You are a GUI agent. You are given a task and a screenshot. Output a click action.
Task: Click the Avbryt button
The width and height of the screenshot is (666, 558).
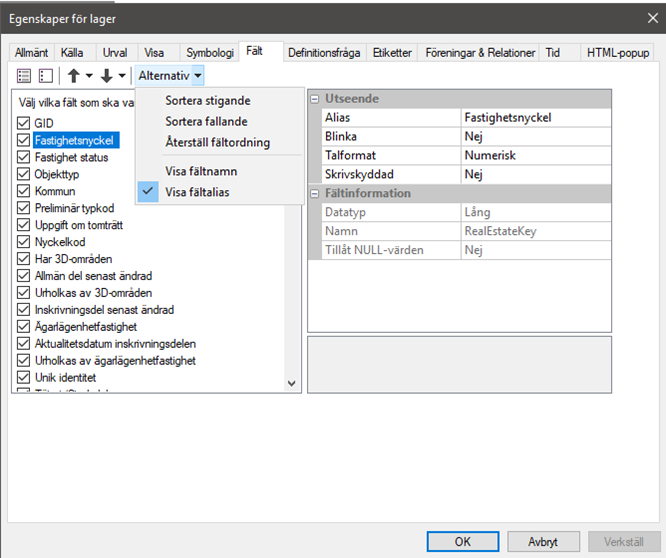point(543,541)
